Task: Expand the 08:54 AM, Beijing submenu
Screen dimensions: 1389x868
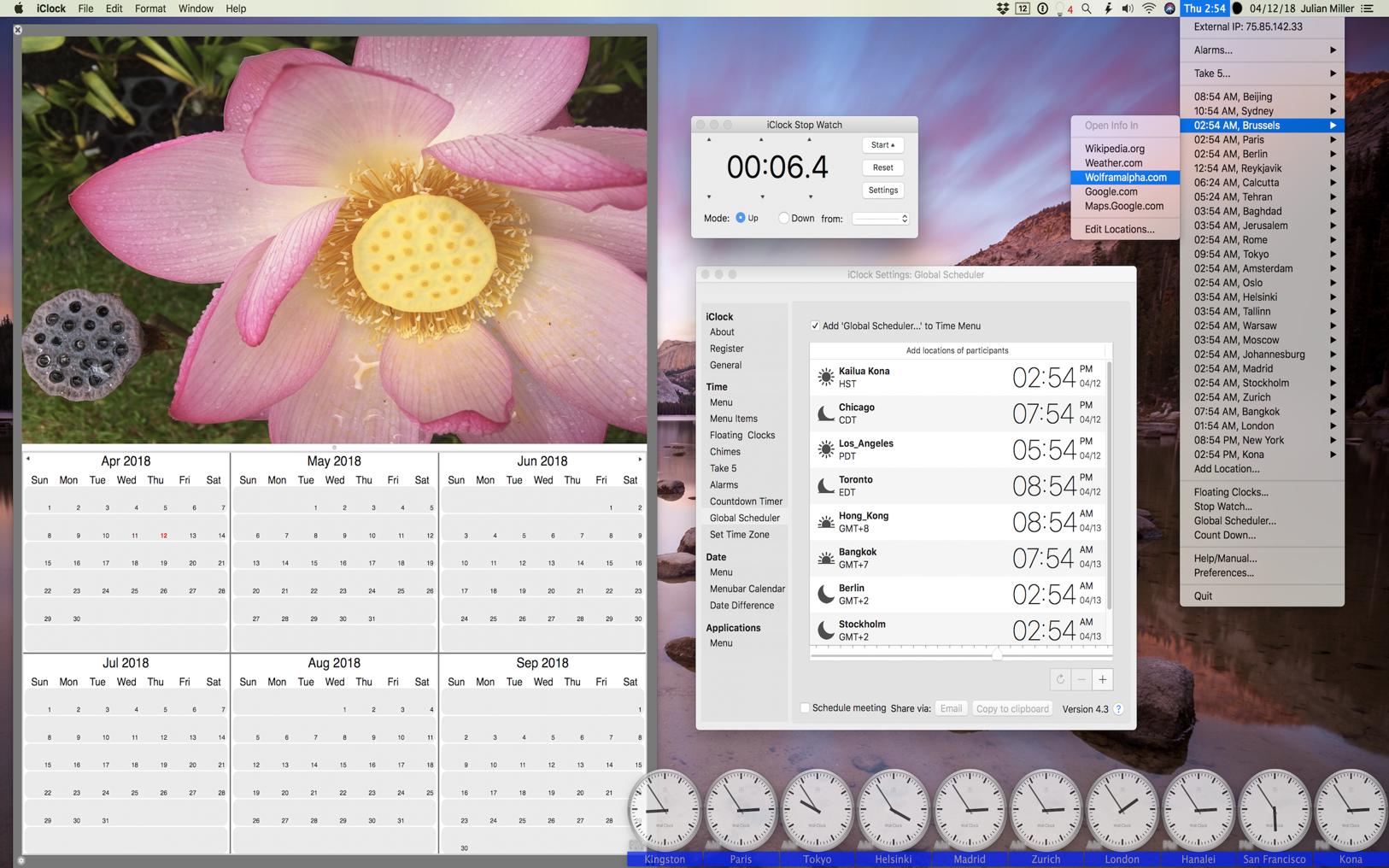Action: 1262,97
